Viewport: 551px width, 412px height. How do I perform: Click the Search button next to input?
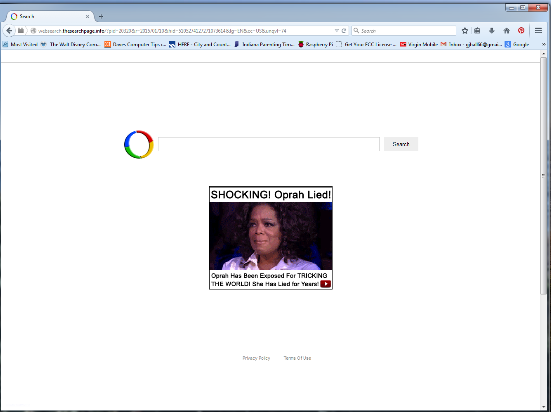click(401, 144)
